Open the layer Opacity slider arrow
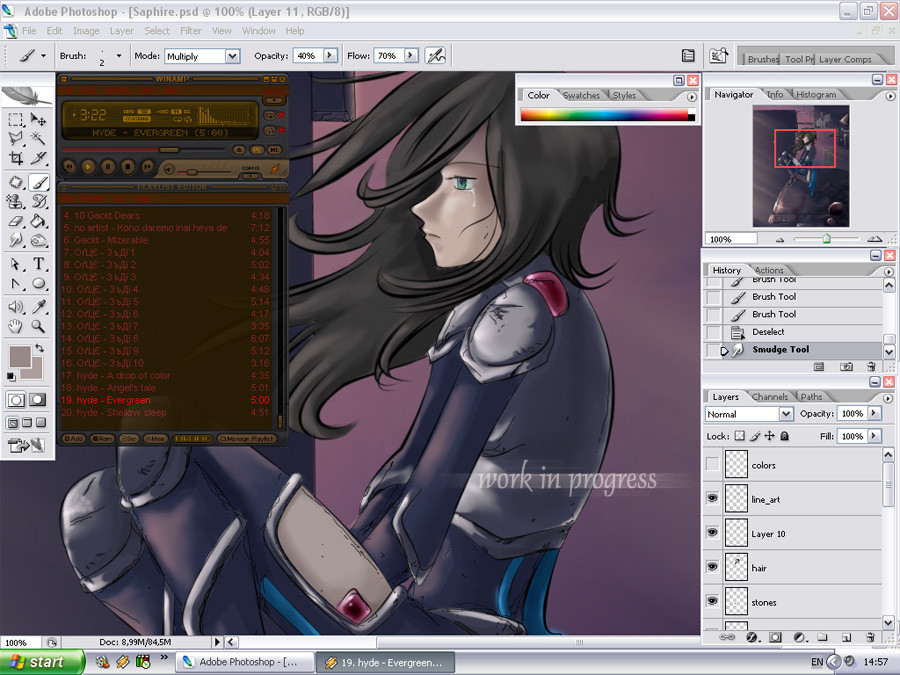Image resolution: width=900 pixels, height=675 pixels. [874, 413]
